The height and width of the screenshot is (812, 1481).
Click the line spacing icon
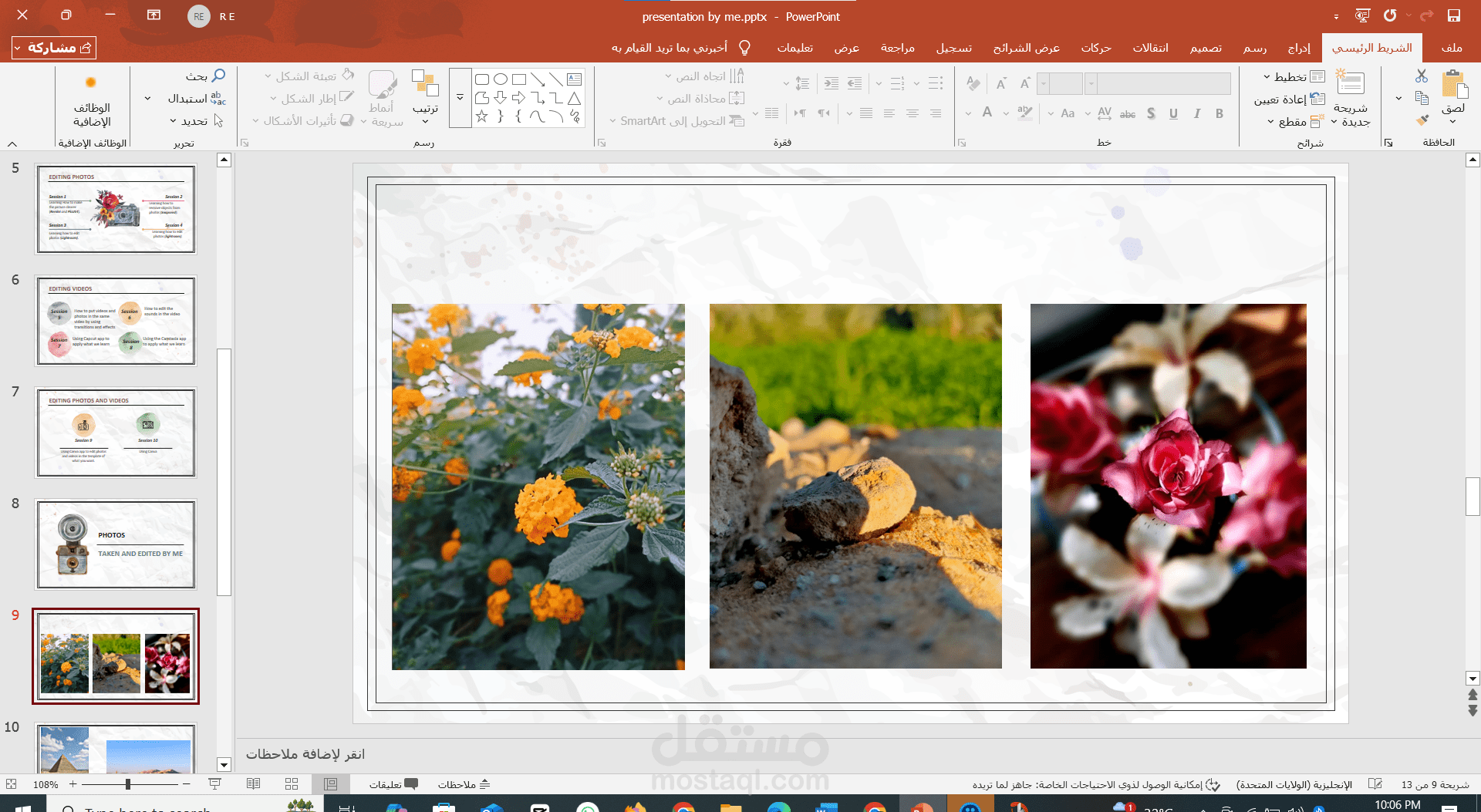[x=802, y=83]
